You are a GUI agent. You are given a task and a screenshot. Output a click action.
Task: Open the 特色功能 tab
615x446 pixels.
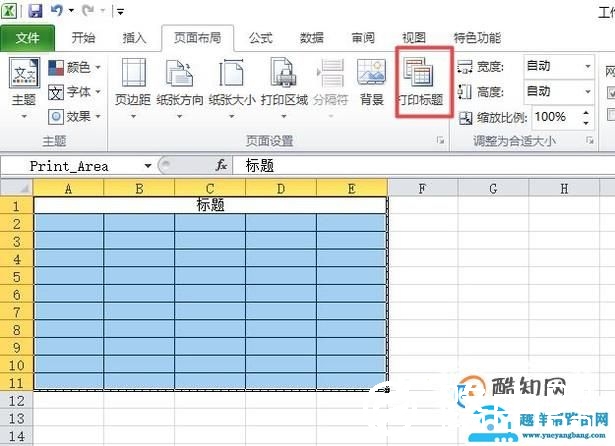pos(477,38)
